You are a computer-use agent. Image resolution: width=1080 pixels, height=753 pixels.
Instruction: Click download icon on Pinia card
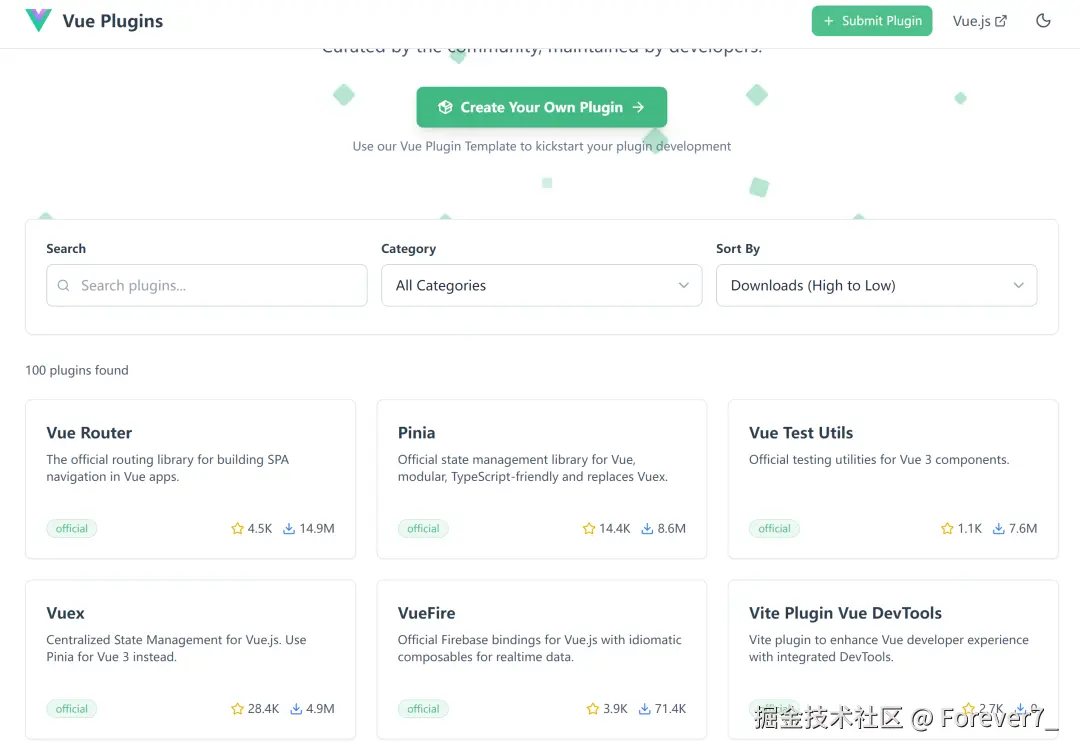coord(647,528)
